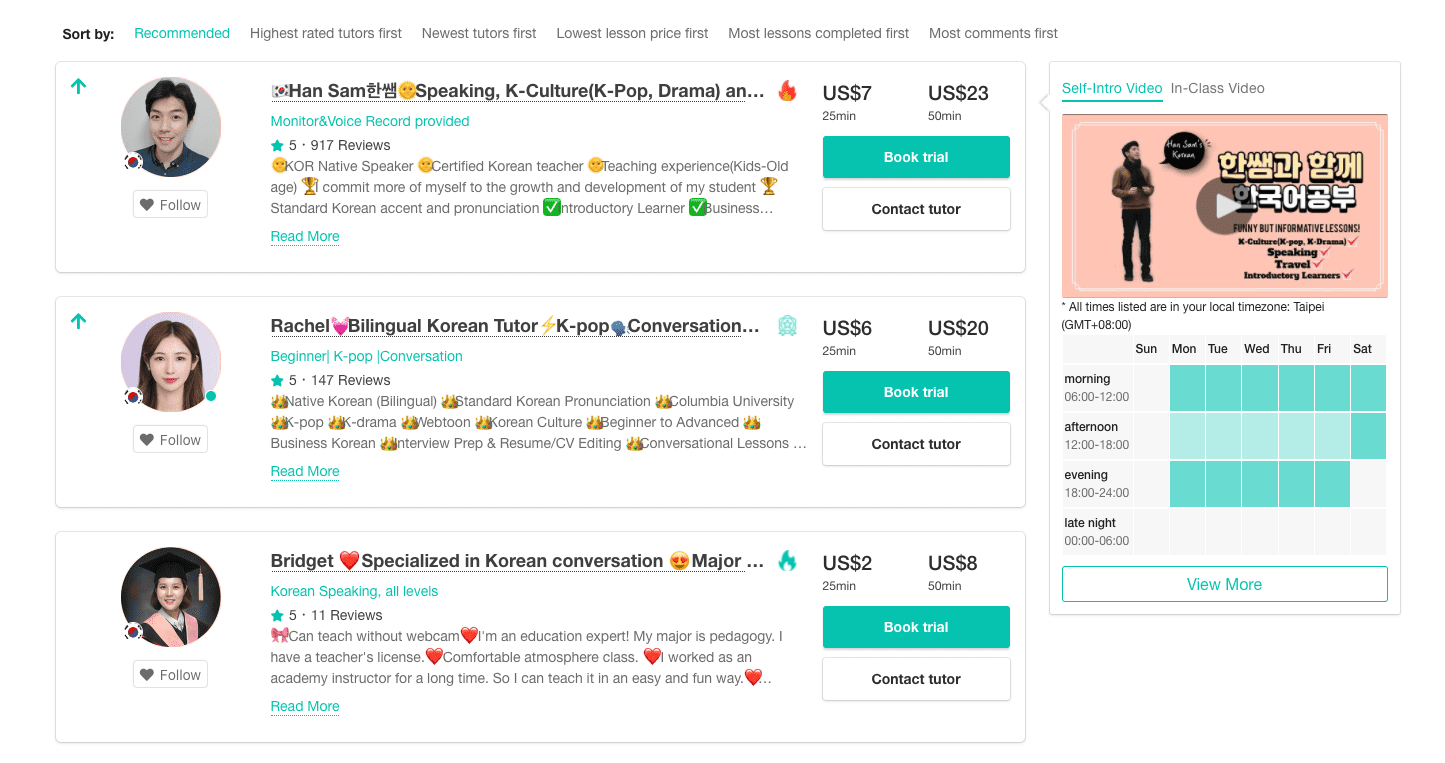Viewport: 1445px width, 763px height.
Task: Switch to the In-Class Video tab
Action: coord(1218,88)
